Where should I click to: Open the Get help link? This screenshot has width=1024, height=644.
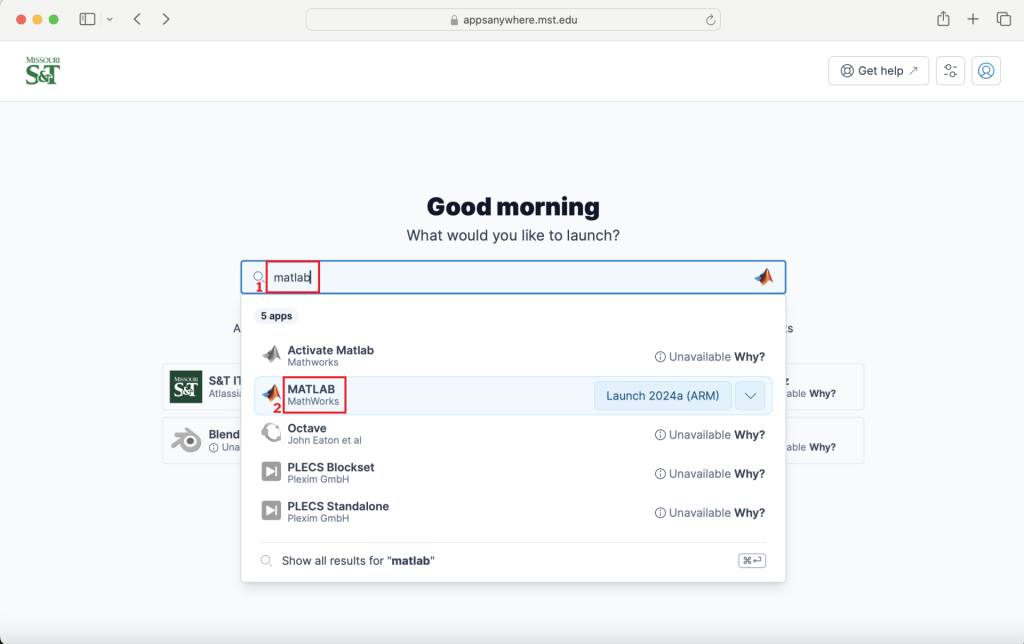878,71
